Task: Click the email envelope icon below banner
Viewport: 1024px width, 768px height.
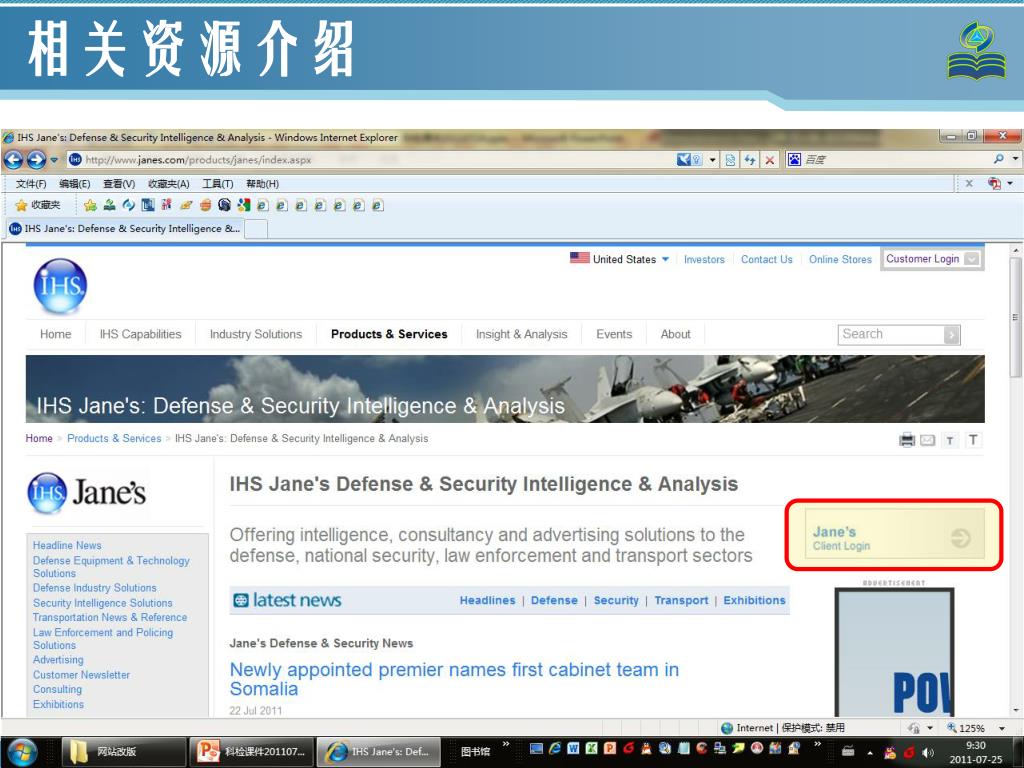Action: [927, 440]
